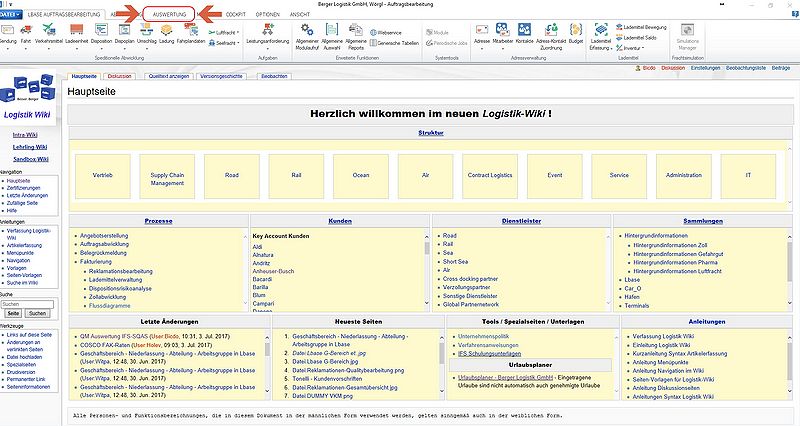
Task: Switch to the AUSWERTUNG ribbon tab
Action: (x=169, y=15)
